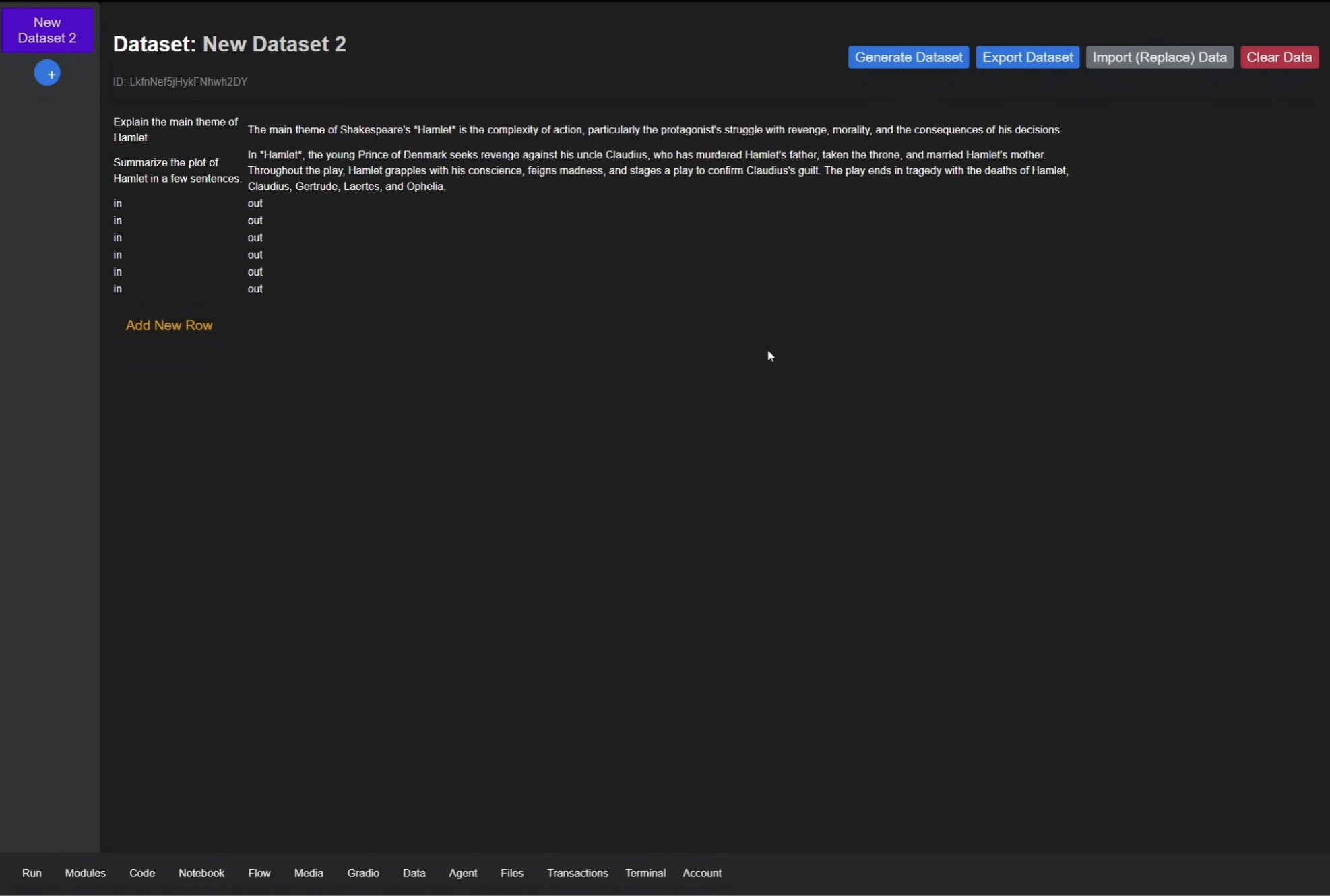Click the 'Summarize the plot of Hamlet' cell

pyautogui.click(x=177, y=170)
